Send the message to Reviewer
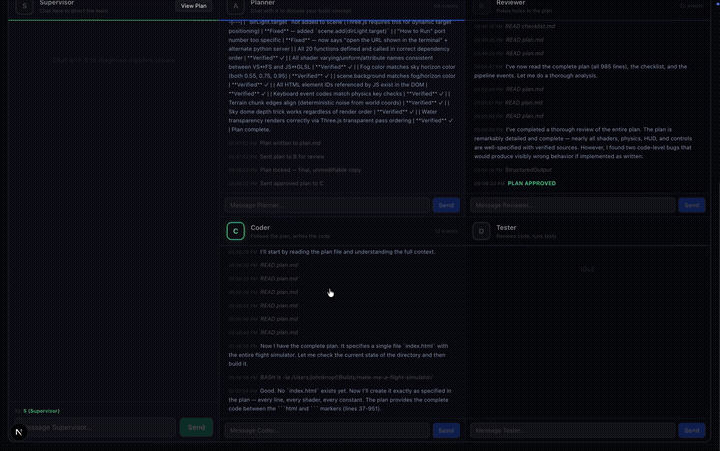 coord(692,205)
